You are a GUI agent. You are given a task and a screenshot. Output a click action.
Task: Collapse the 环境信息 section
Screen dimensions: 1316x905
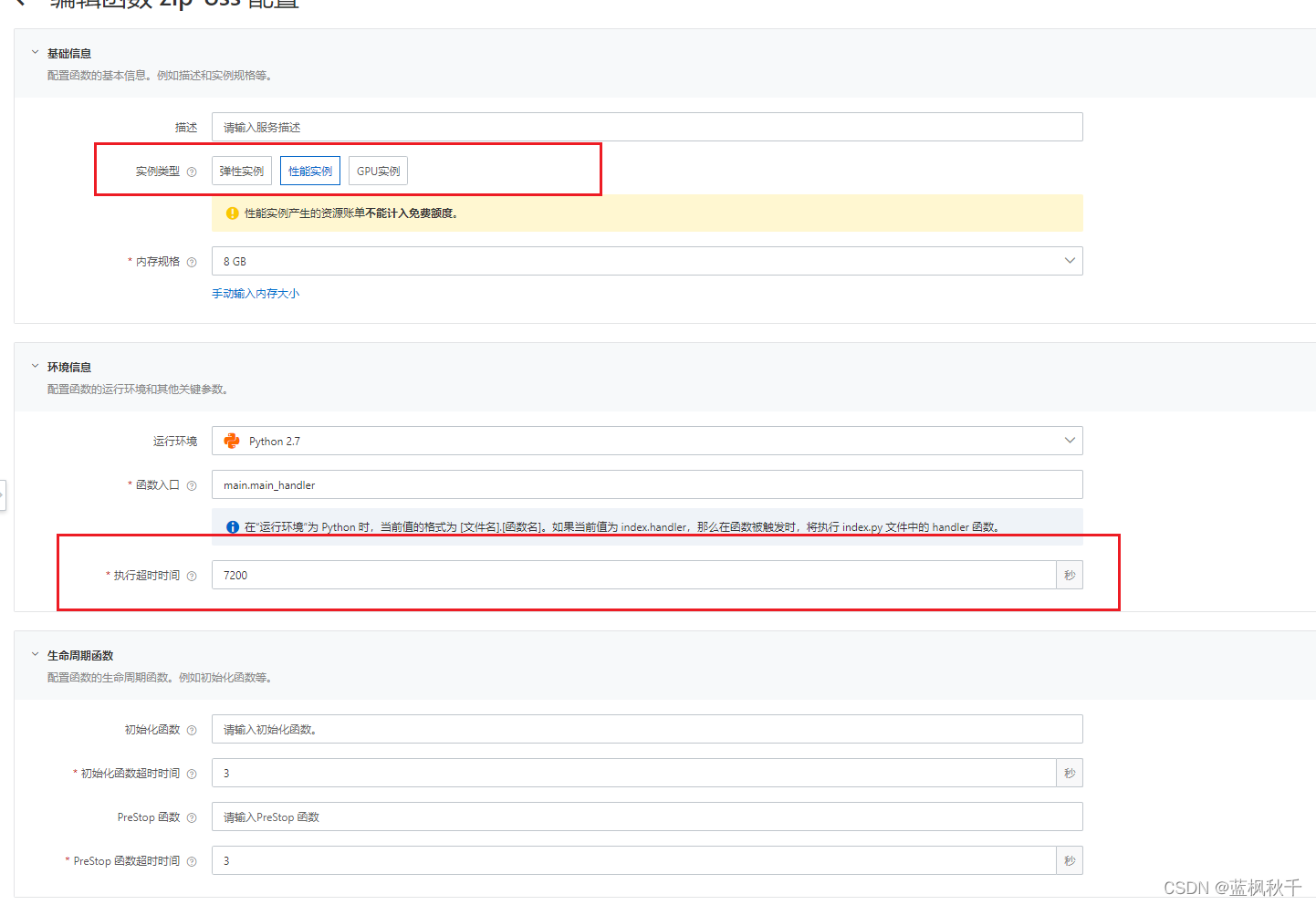[36, 367]
